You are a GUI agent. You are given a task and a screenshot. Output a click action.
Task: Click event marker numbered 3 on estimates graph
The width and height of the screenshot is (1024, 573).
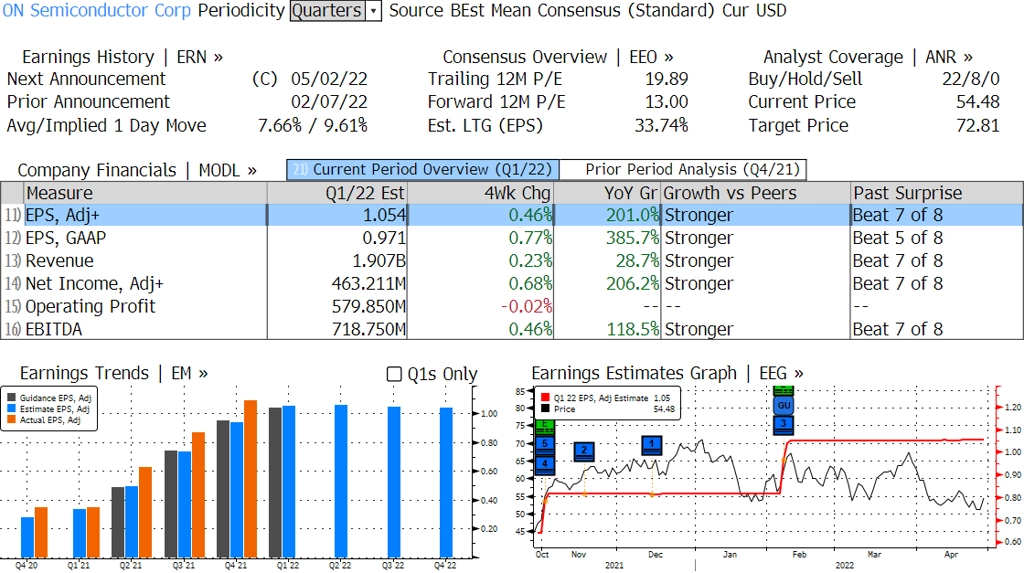pyautogui.click(x=784, y=424)
